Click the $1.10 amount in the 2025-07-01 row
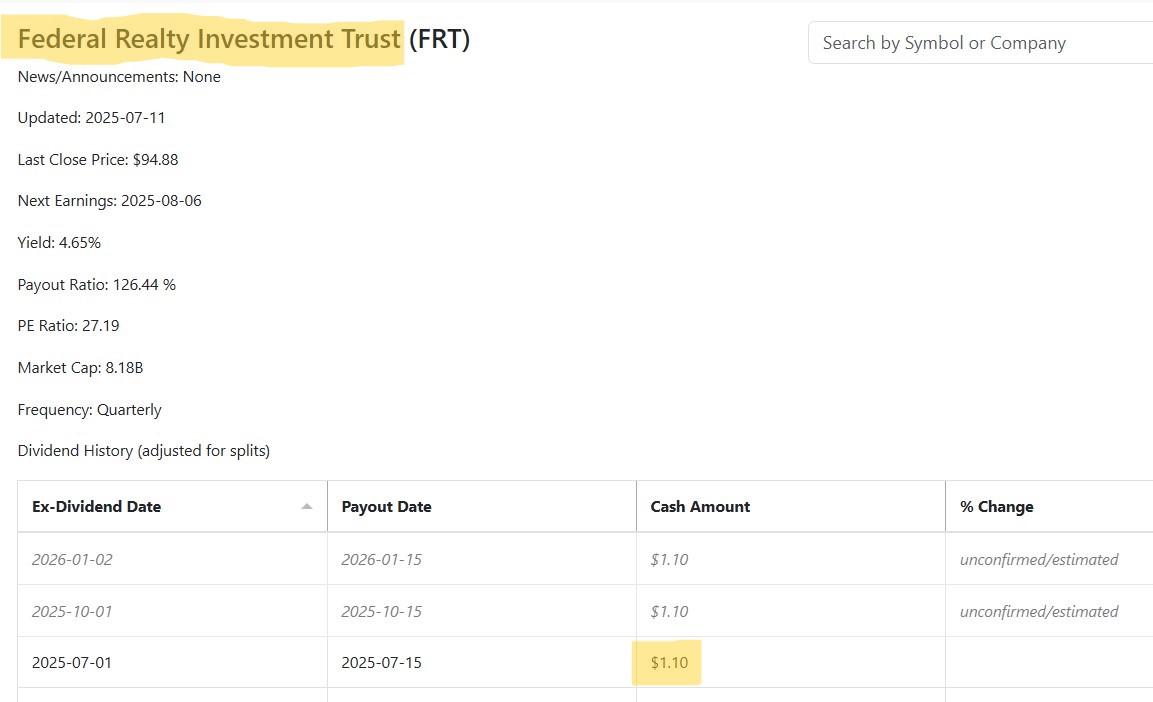The image size is (1153, 702). 669,662
